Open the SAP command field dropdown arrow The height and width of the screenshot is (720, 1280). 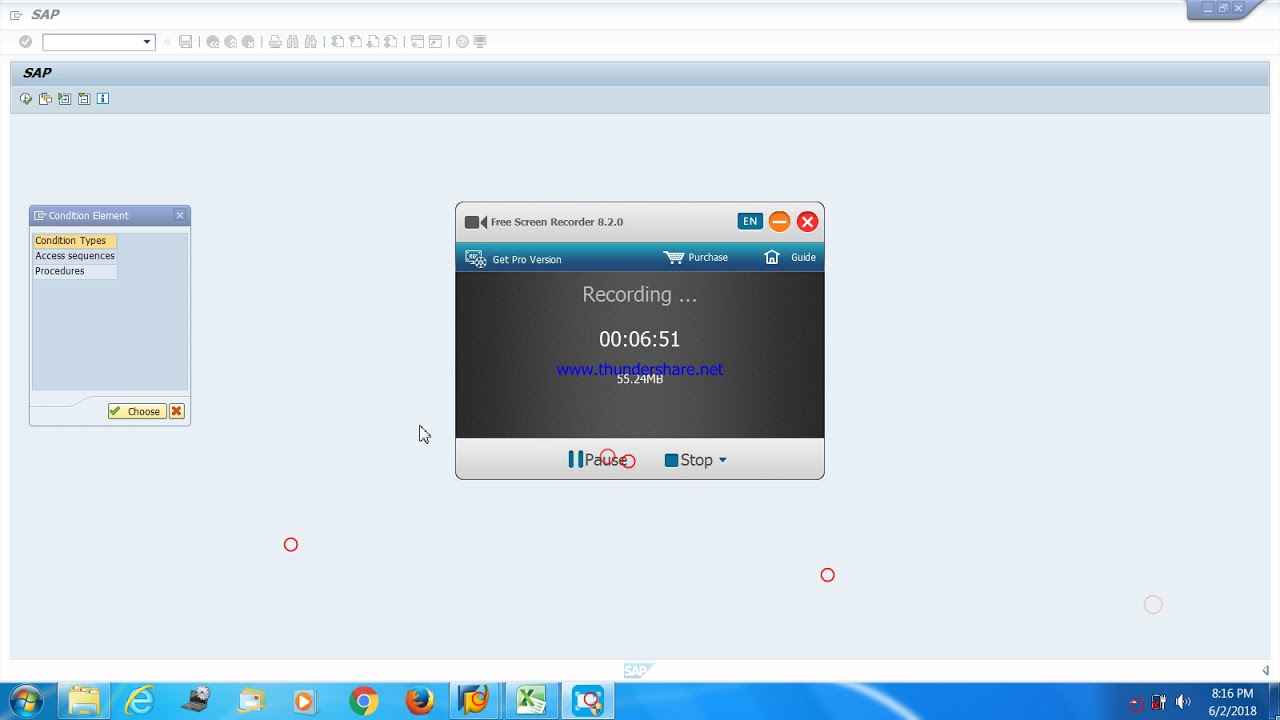click(x=147, y=42)
